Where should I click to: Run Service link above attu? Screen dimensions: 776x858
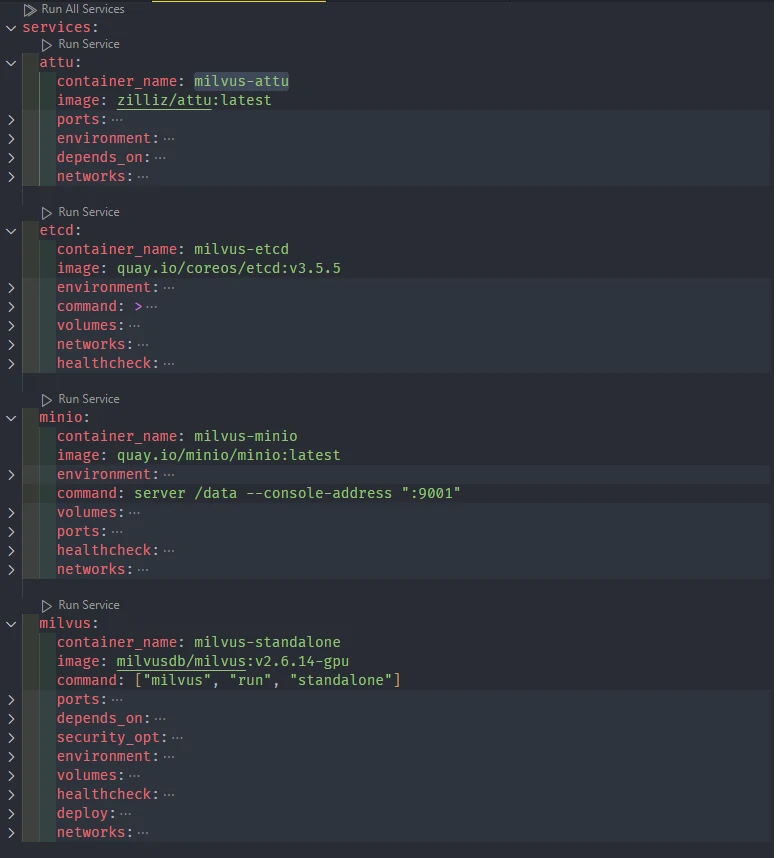point(89,44)
